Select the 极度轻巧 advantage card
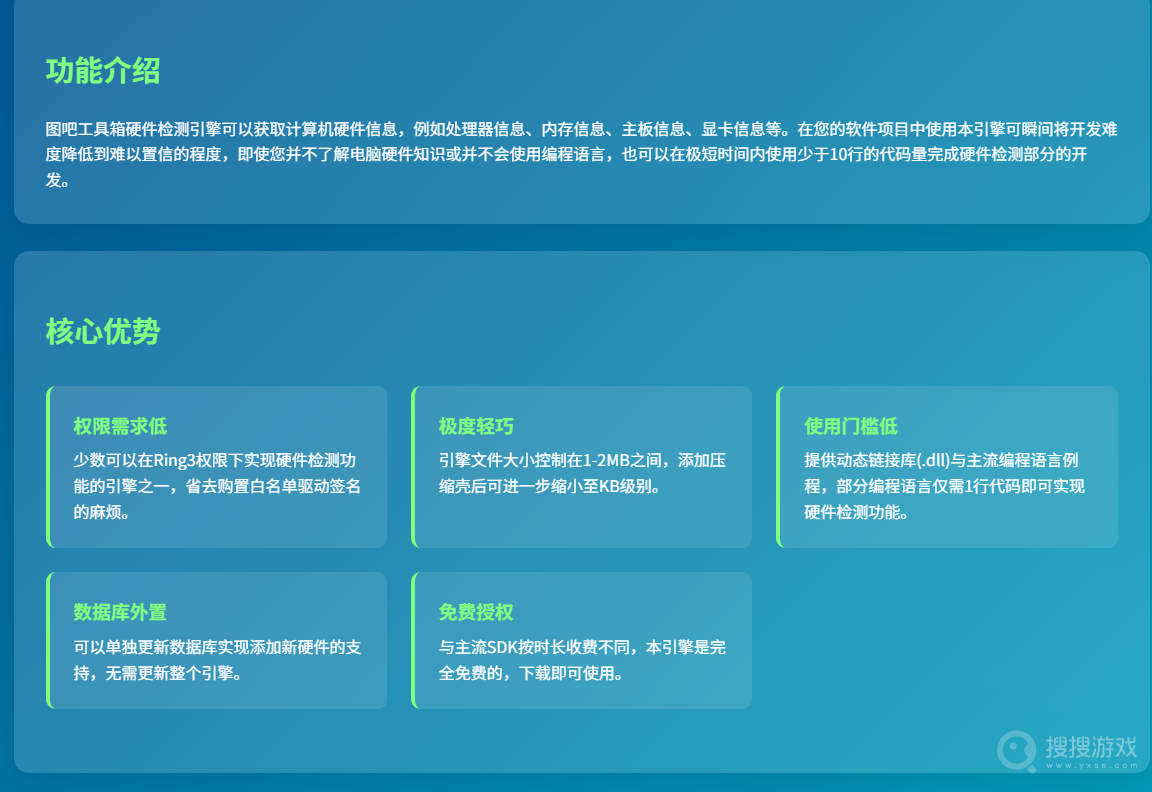Screen dimensions: 1152x792 (x=581, y=467)
